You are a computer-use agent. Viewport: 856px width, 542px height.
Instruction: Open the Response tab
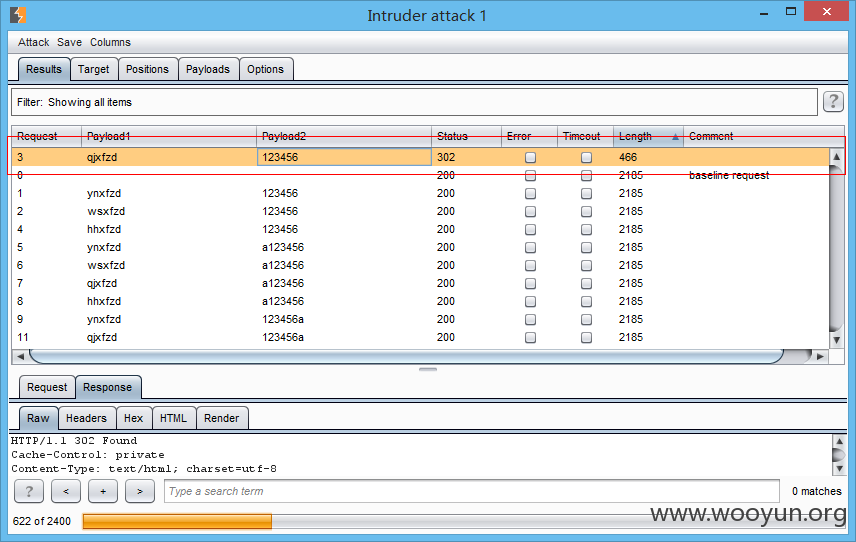coord(108,387)
